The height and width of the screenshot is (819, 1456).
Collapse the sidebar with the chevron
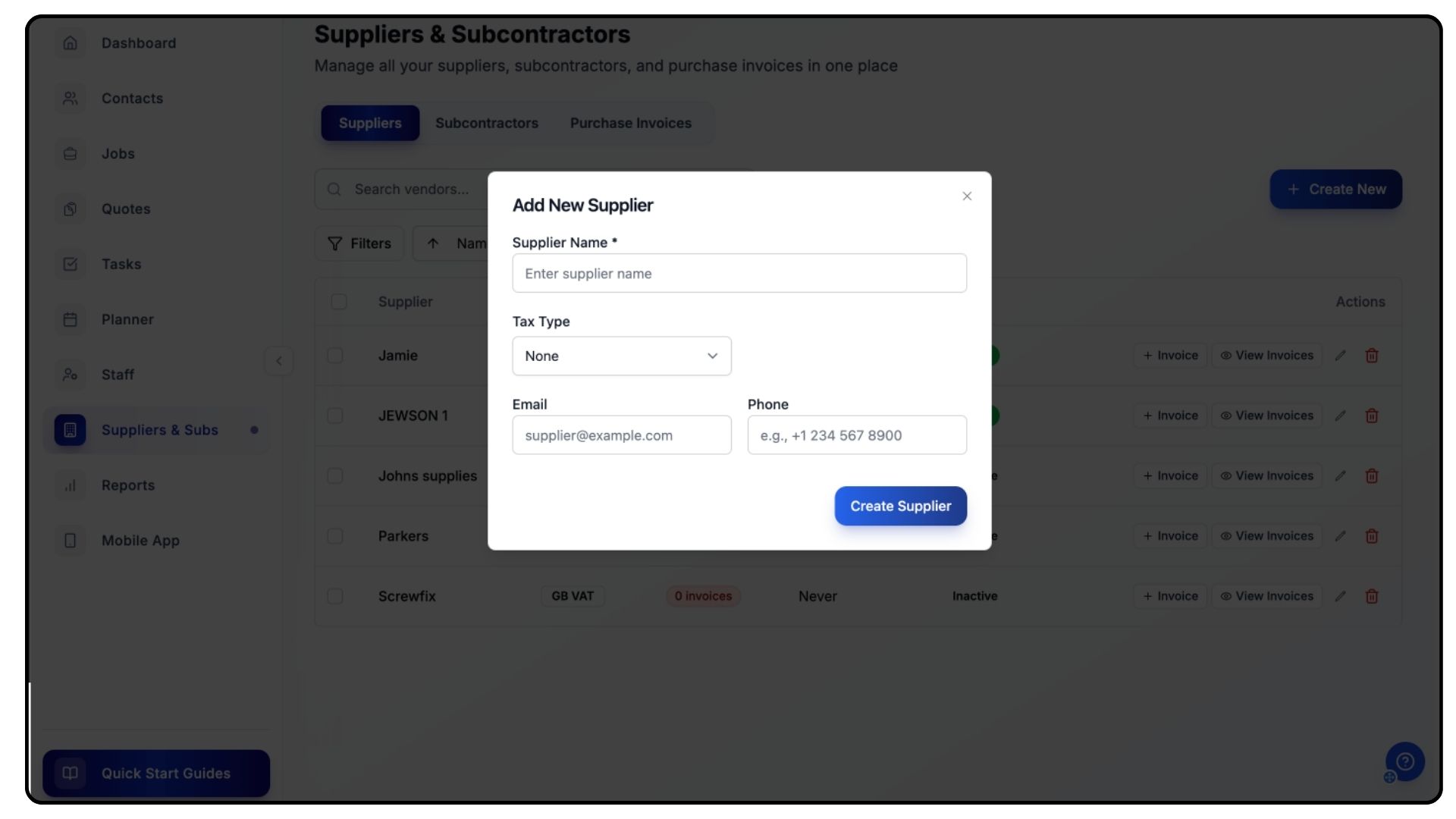[278, 361]
